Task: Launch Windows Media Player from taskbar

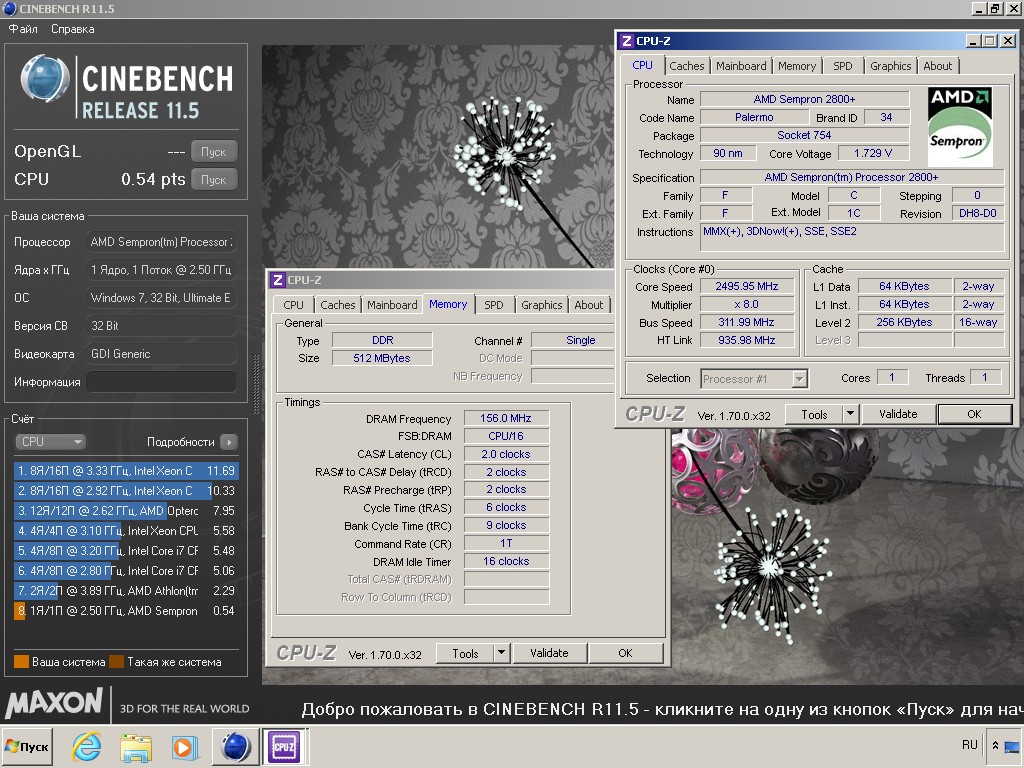Action: click(185, 747)
